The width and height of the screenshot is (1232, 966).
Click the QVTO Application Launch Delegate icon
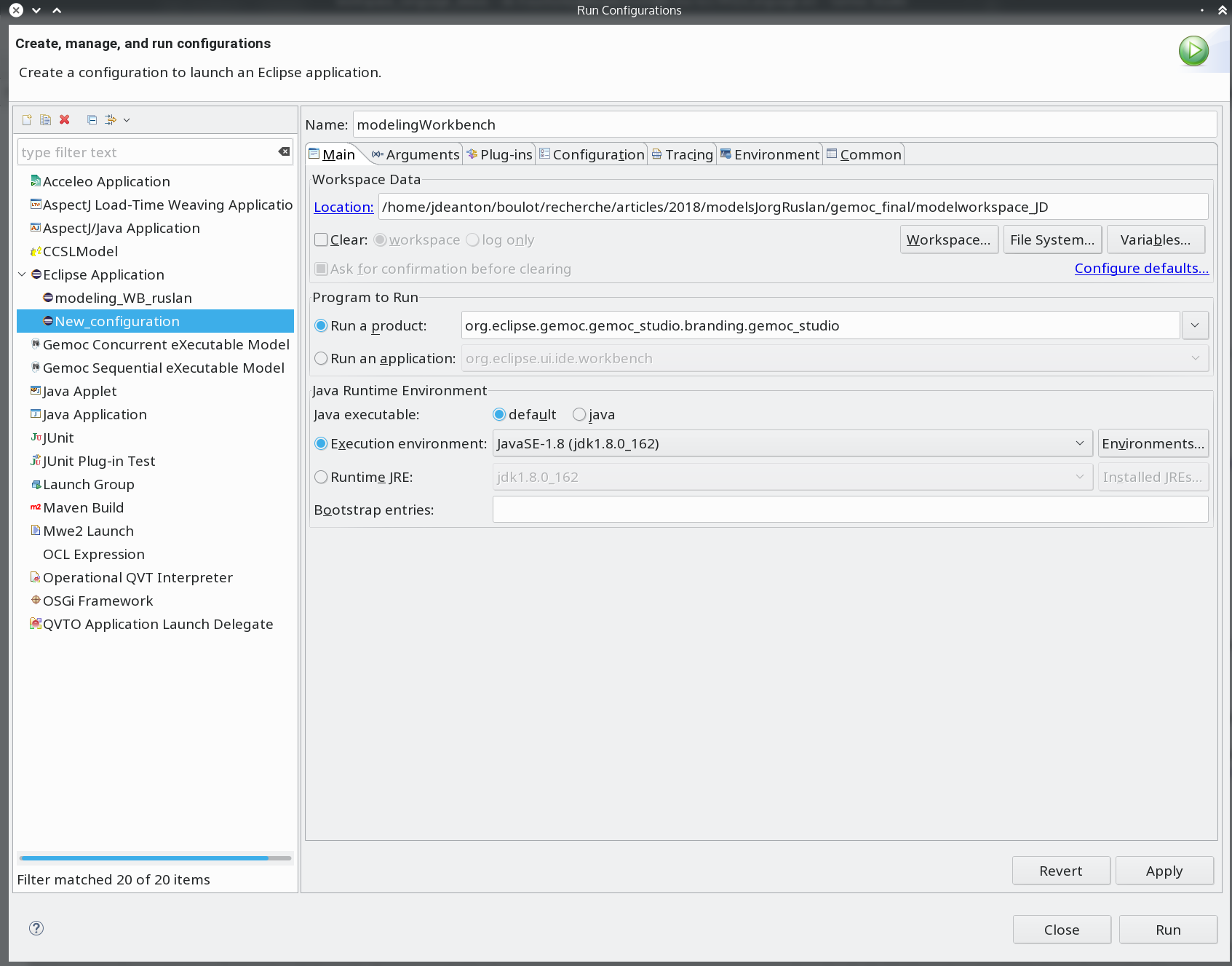[x=36, y=623]
